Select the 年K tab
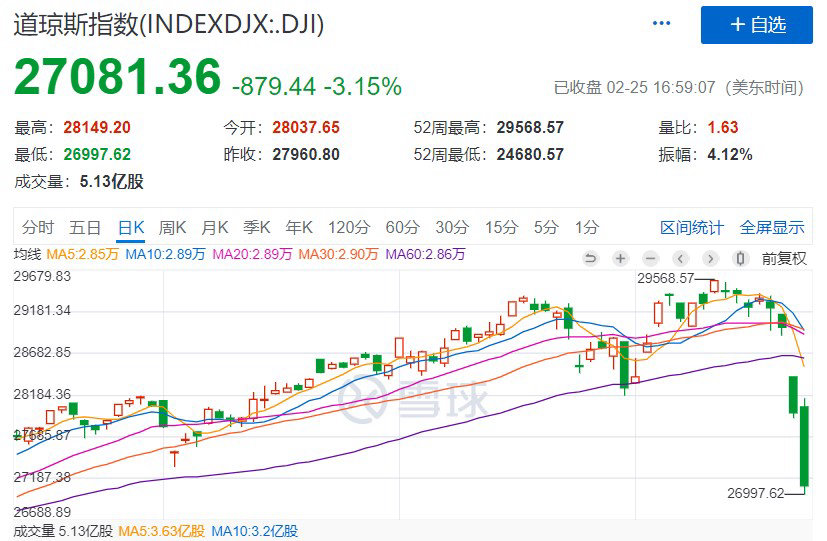Screen dimensions: 827x541 [x=299, y=228]
